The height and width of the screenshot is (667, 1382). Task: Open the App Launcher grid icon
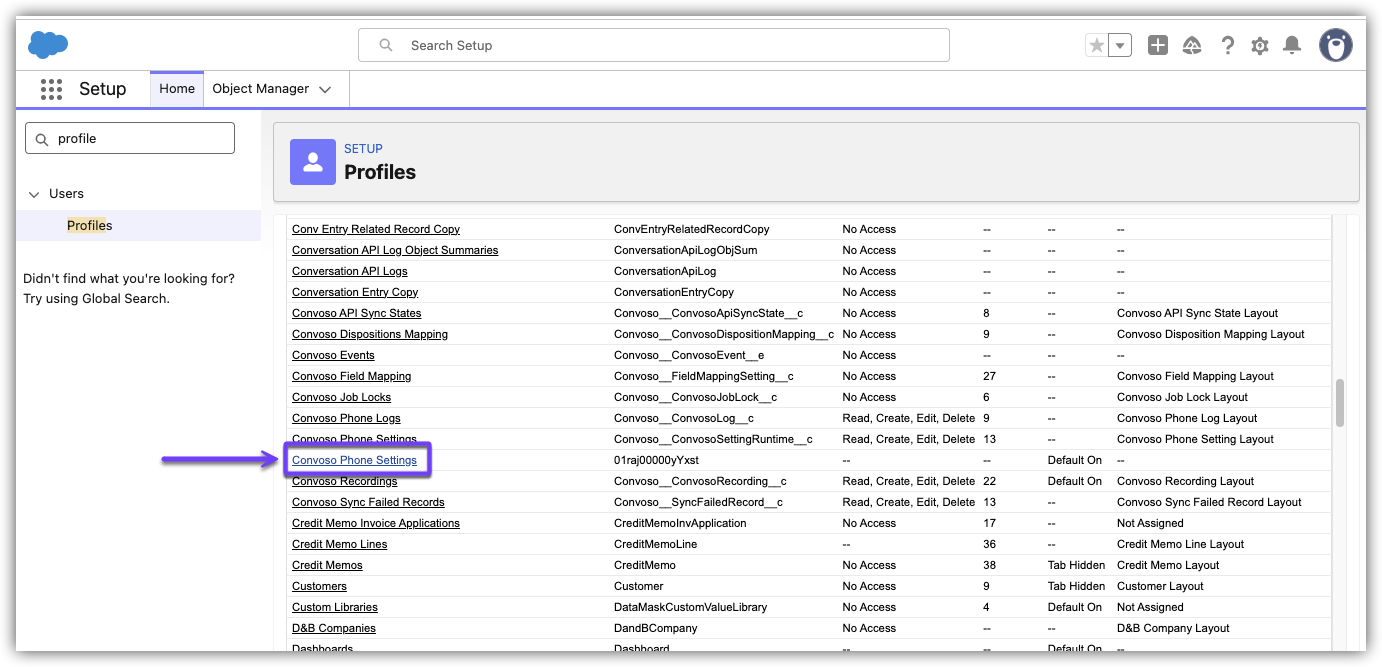[51, 89]
